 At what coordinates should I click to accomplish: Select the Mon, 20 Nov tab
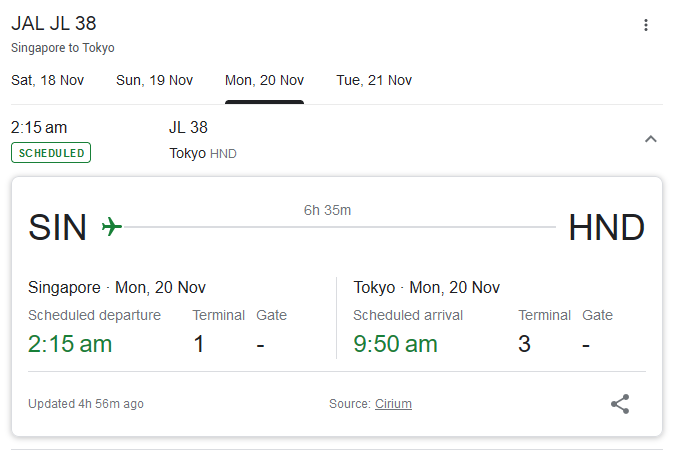pyautogui.click(x=264, y=80)
